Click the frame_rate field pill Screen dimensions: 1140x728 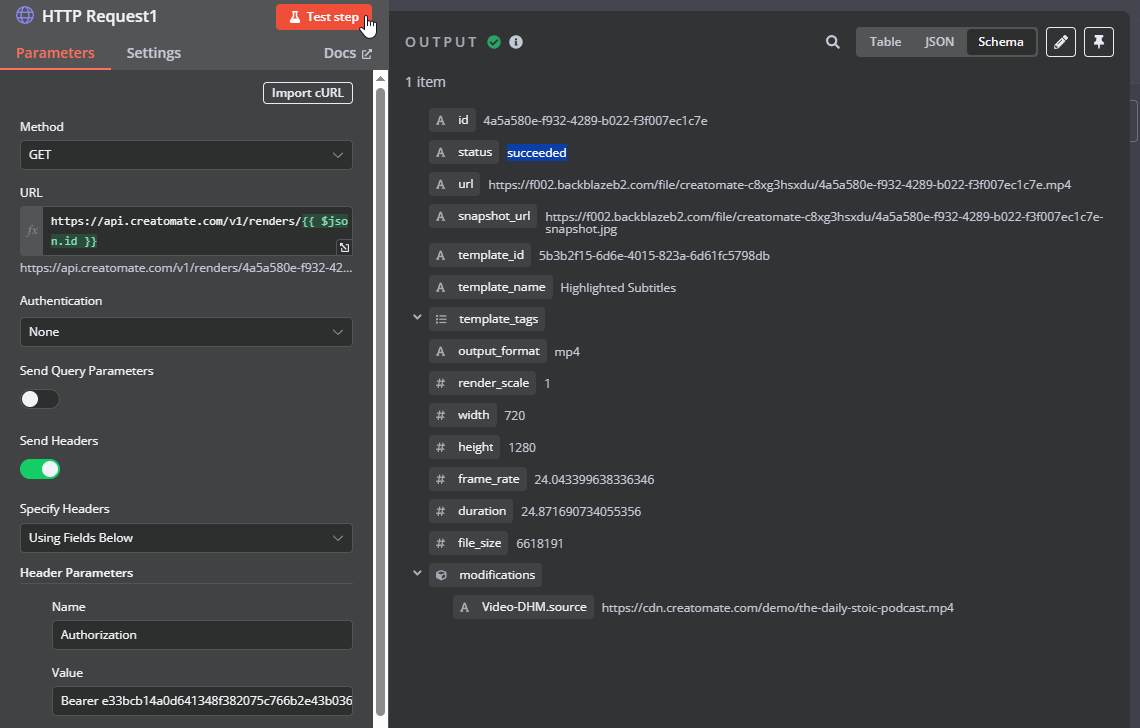pos(478,479)
